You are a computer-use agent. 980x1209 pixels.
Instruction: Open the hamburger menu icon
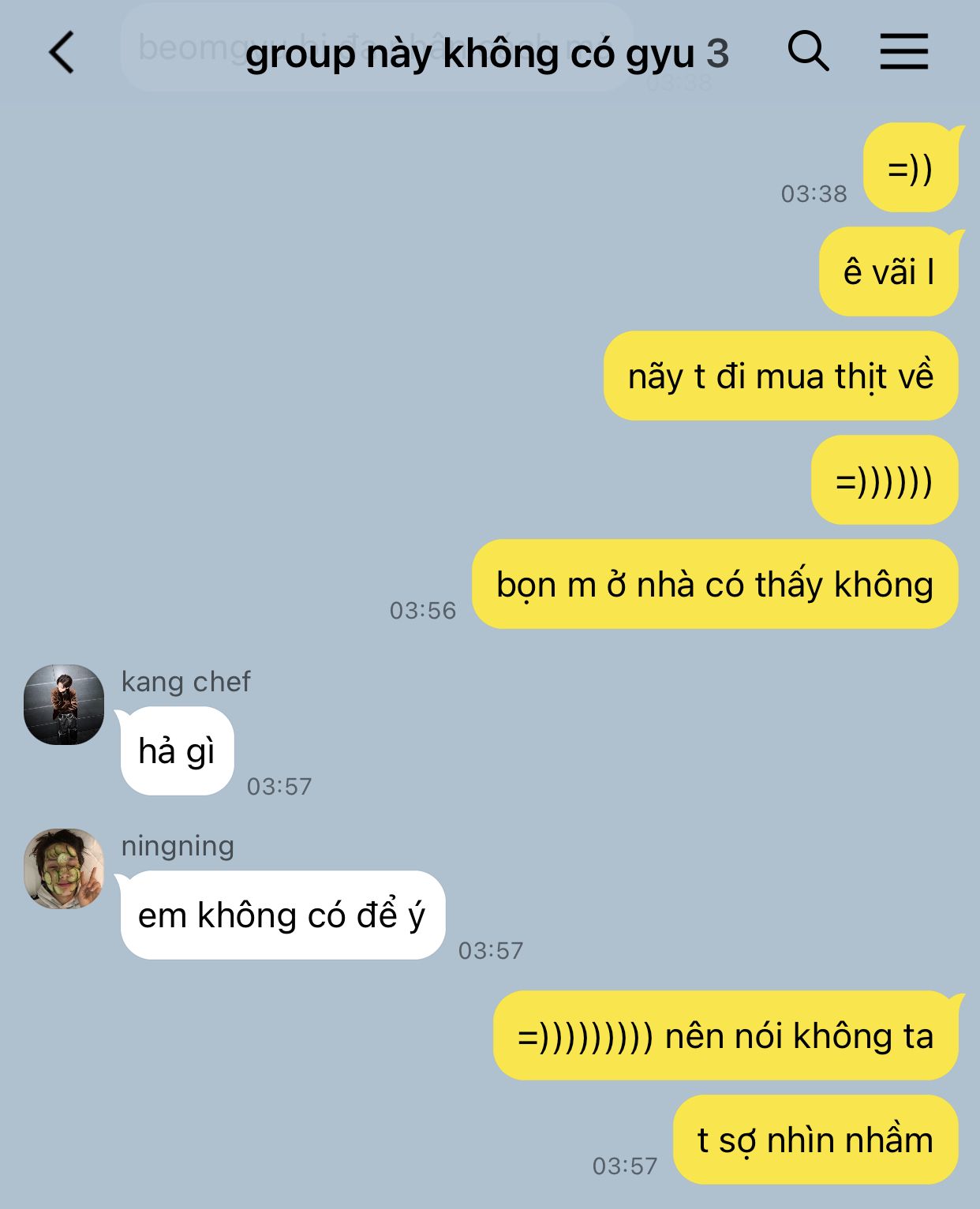904,52
